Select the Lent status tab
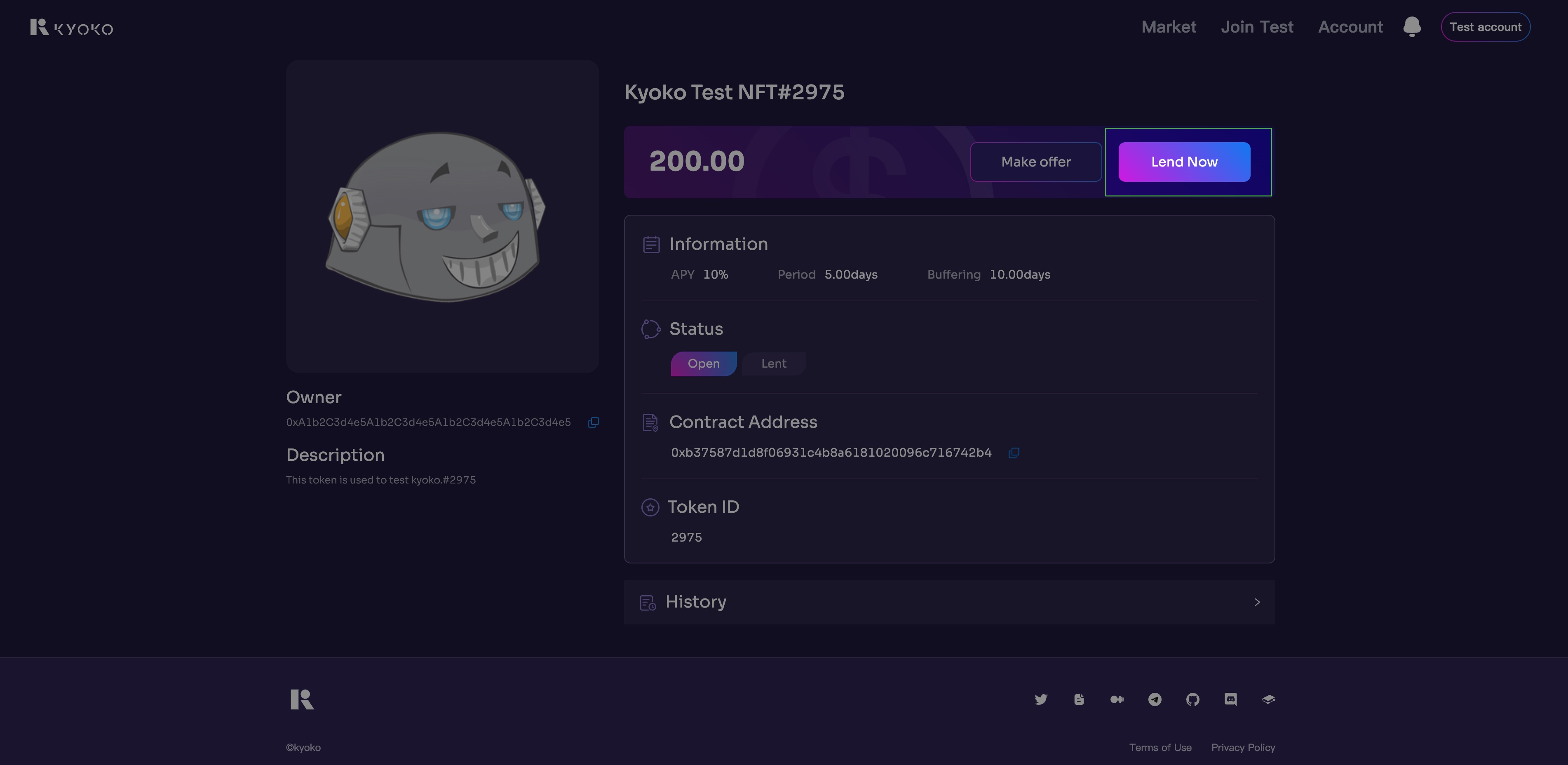The image size is (1568, 765). point(774,364)
